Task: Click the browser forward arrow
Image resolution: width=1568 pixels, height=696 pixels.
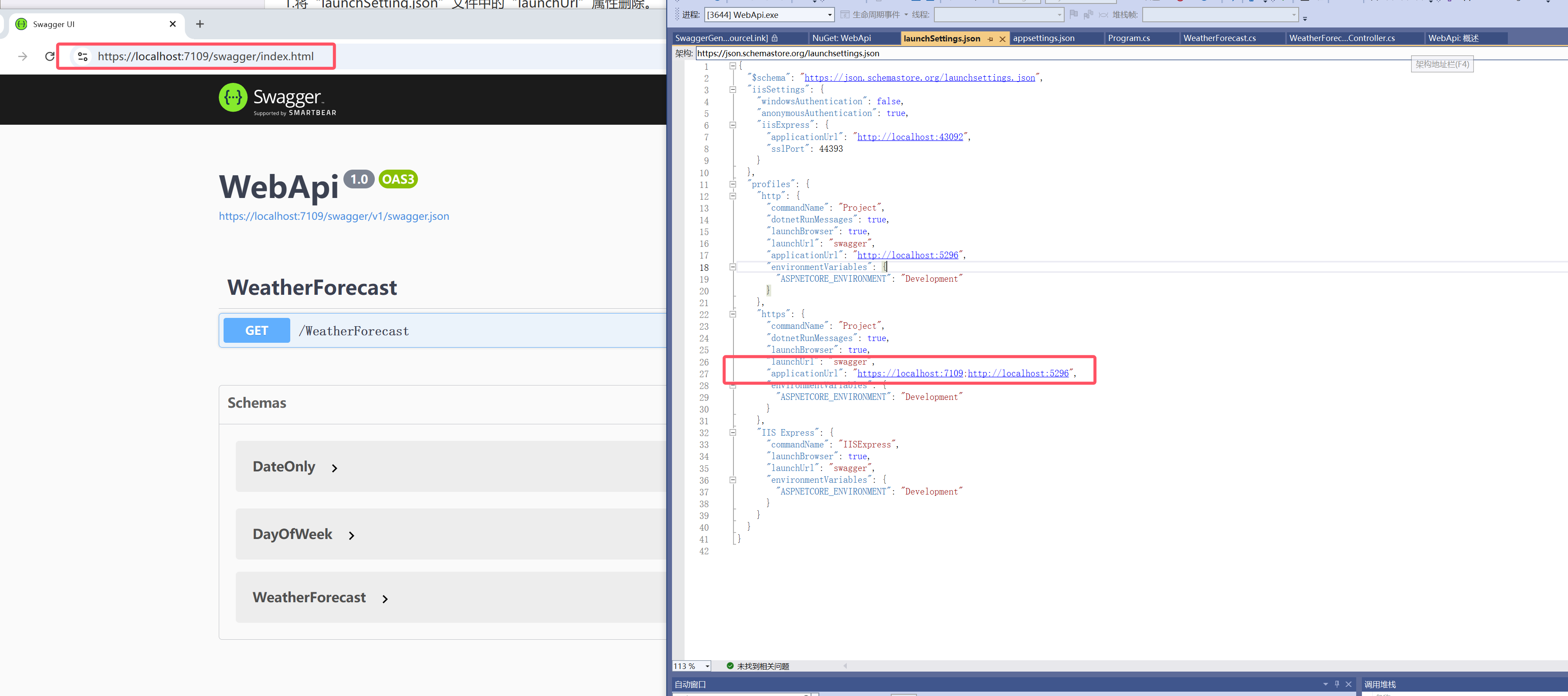Action: pos(23,57)
